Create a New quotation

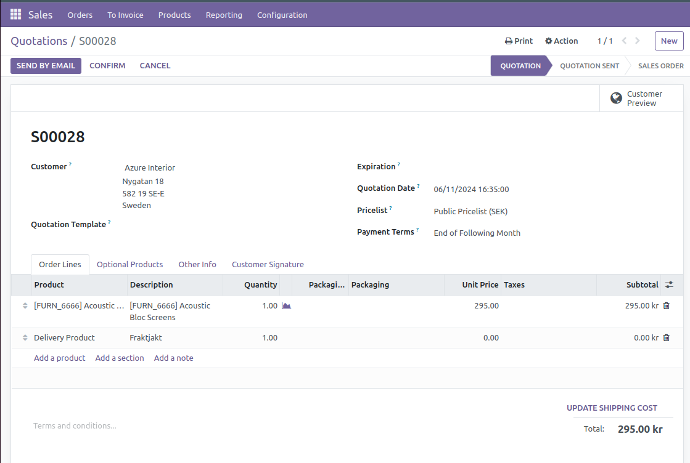pyautogui.click(x=669, y=41)
